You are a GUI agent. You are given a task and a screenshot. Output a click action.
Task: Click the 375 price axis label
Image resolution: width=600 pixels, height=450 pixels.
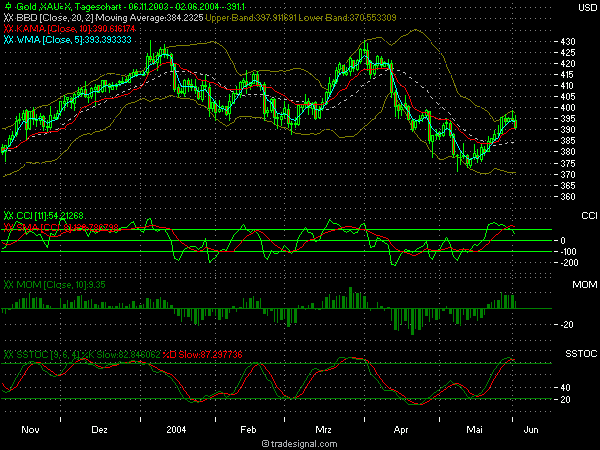568,163
